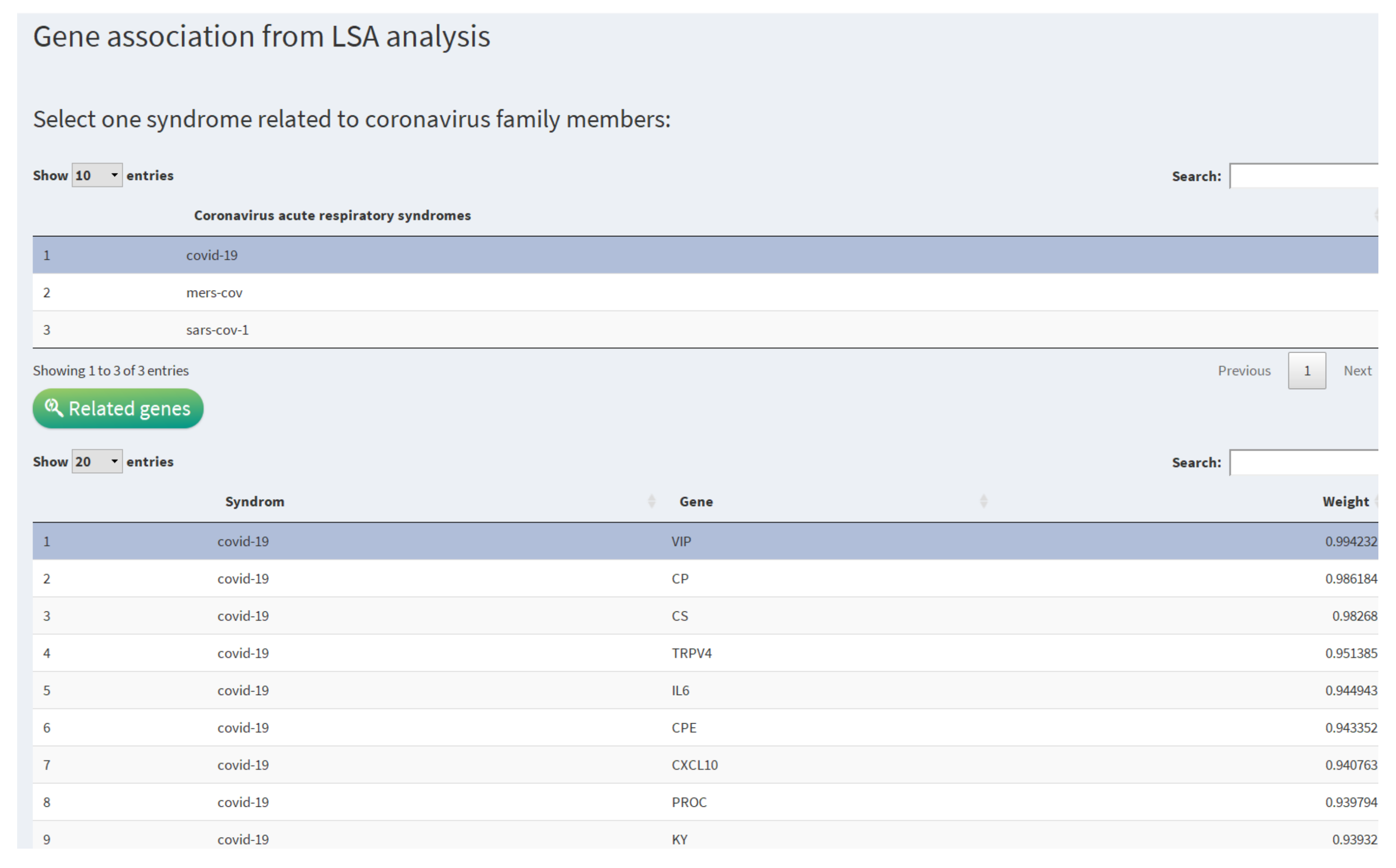The image size is (1396, 868).
Task: Select the VIP gene row
Action: point(681,541)
